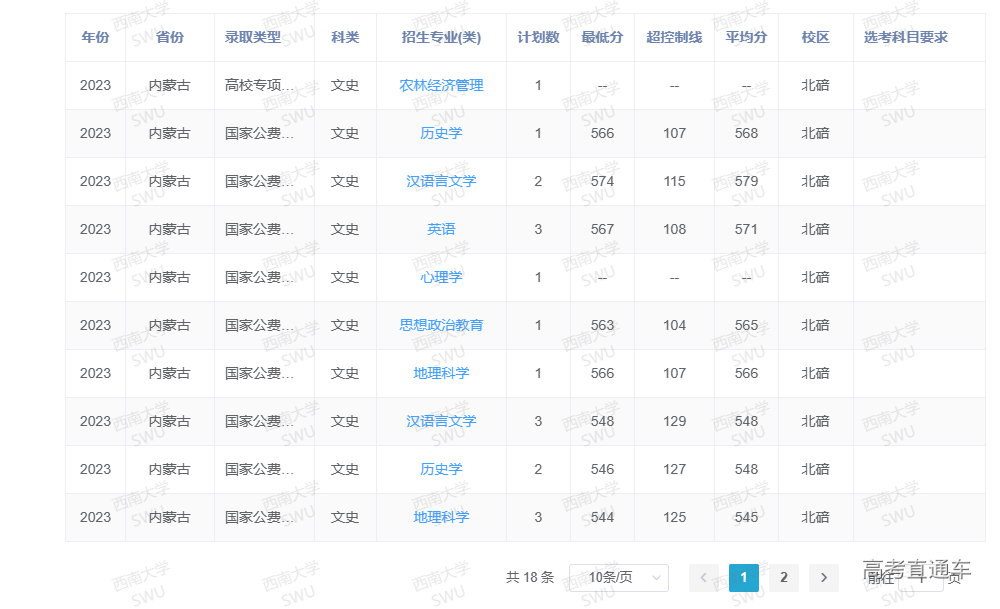1000x609 pixels.
Task: Open 地理科学 link with minimum score 544
Action: tap(441, 518)
